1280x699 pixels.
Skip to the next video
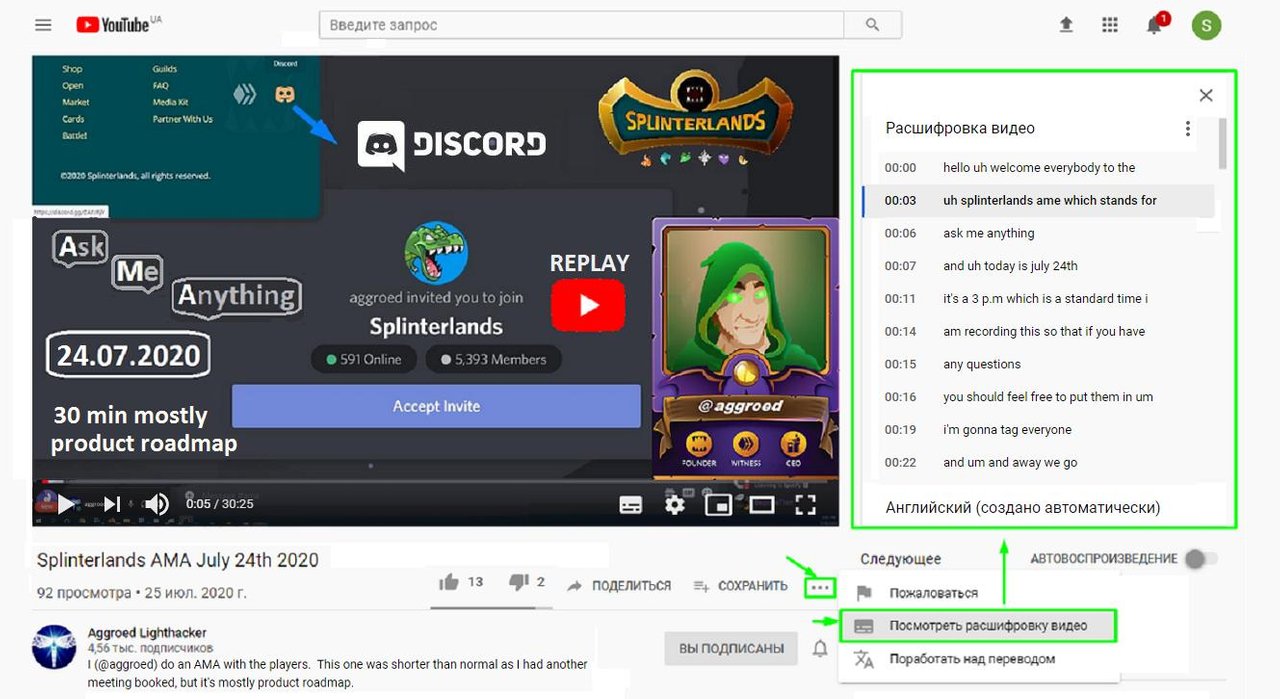coord(112,504)
